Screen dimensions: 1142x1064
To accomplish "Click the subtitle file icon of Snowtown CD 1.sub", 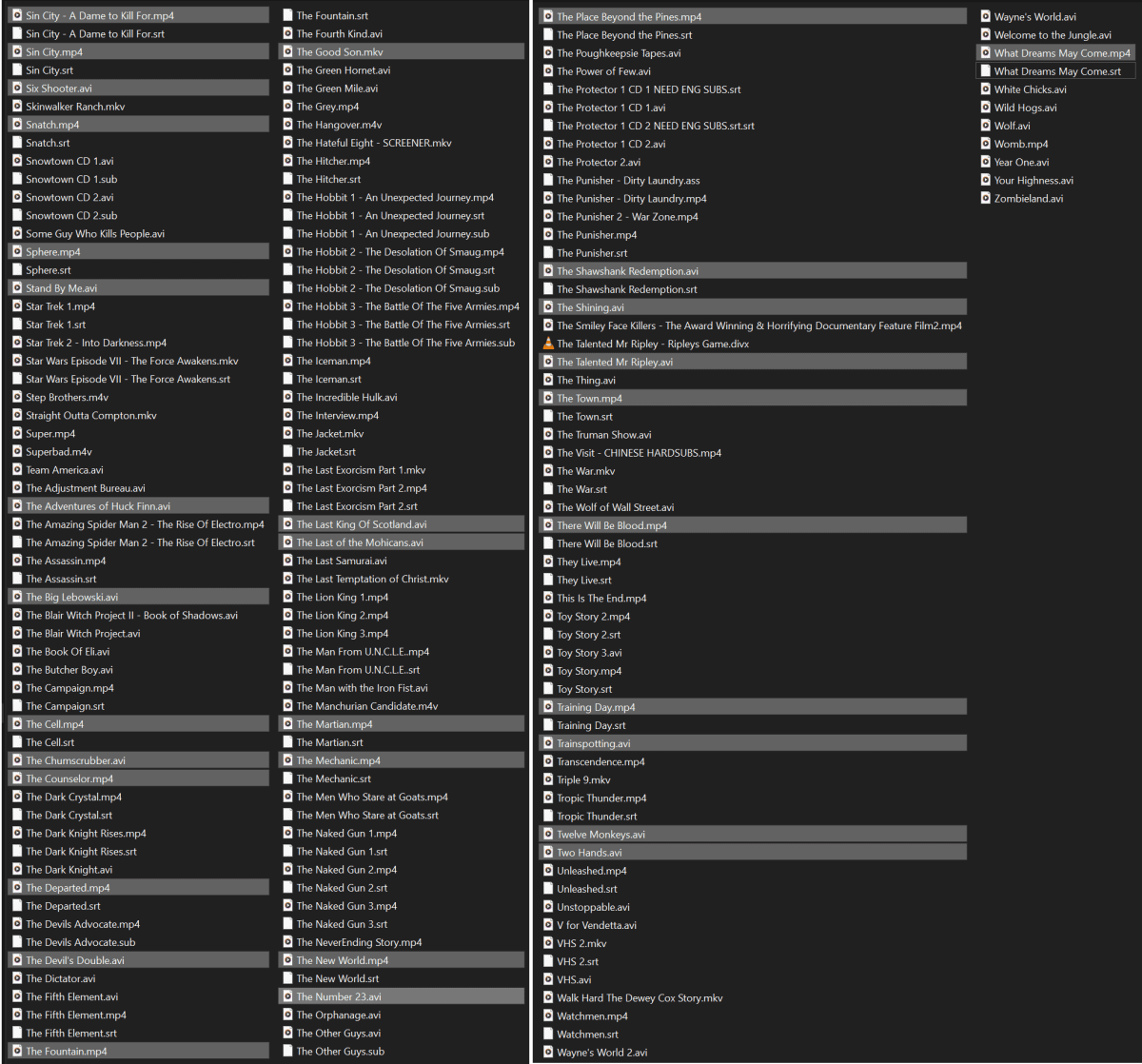I will pos(17,179).
